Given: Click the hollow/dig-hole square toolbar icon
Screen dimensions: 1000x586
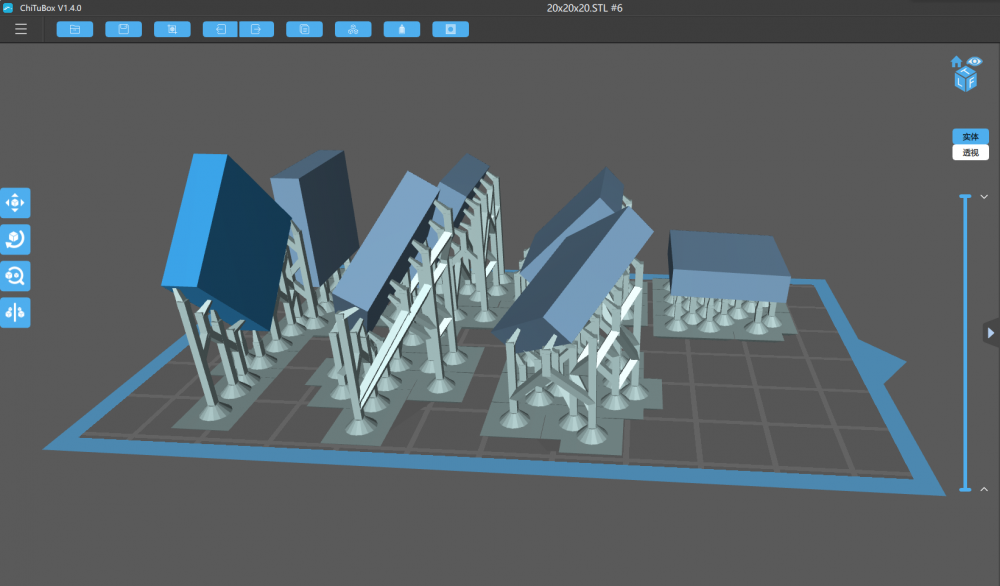Looking at the screenshot, I should 450,29.
